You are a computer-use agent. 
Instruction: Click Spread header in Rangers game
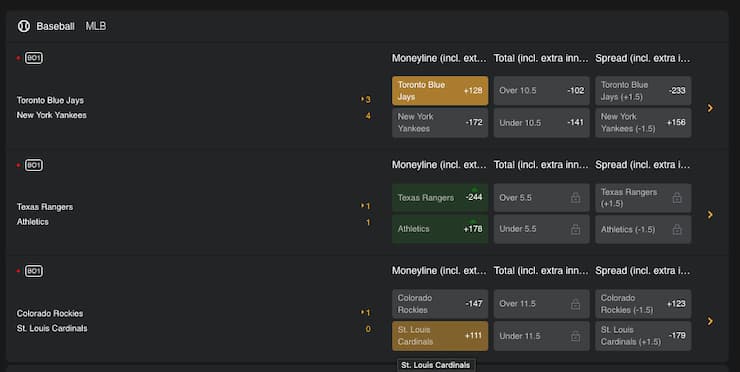(x=642, y=165)
